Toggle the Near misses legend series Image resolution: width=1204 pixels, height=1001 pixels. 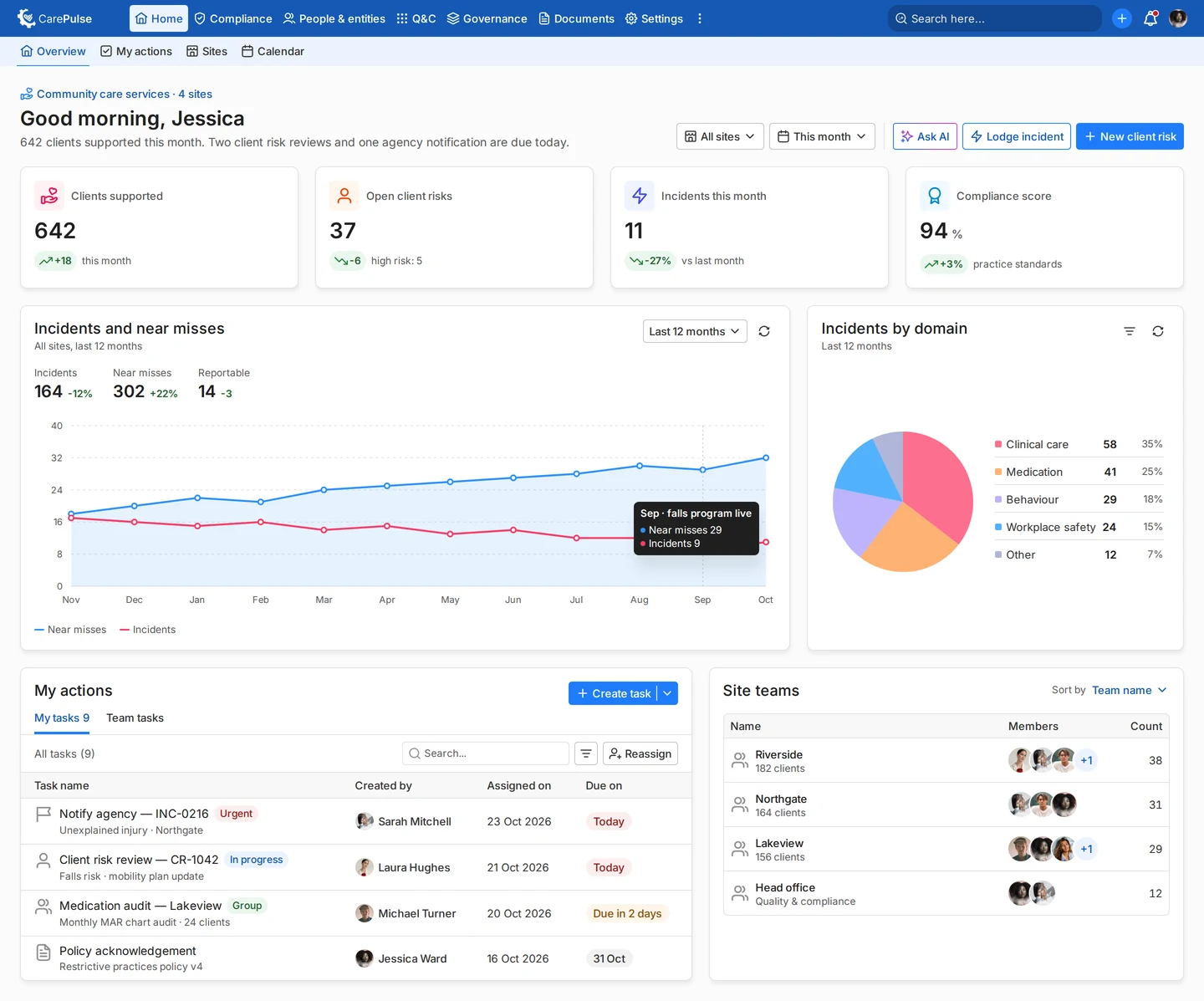point(70,630)
